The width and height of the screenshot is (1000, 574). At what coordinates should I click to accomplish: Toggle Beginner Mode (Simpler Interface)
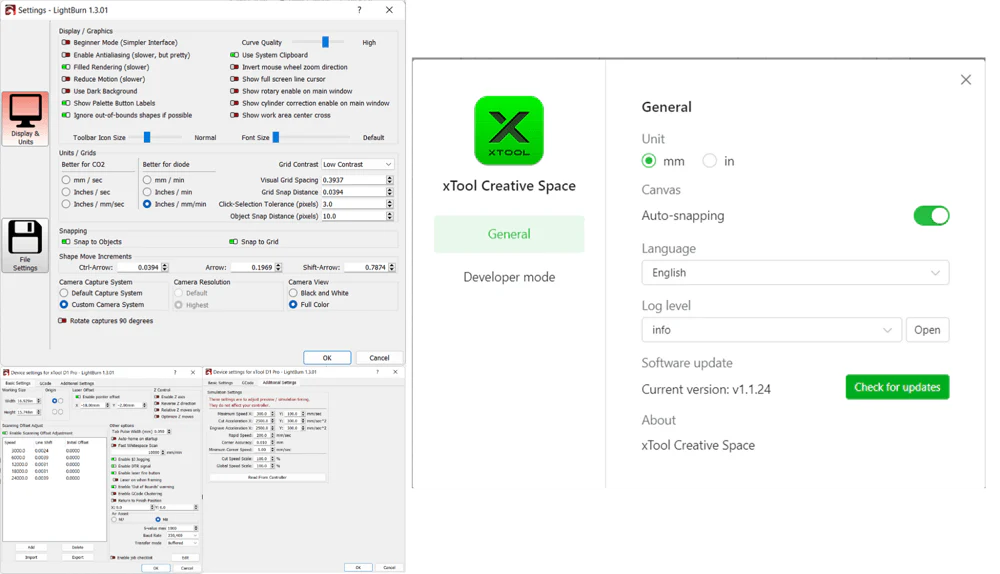(x=66, y=43)
